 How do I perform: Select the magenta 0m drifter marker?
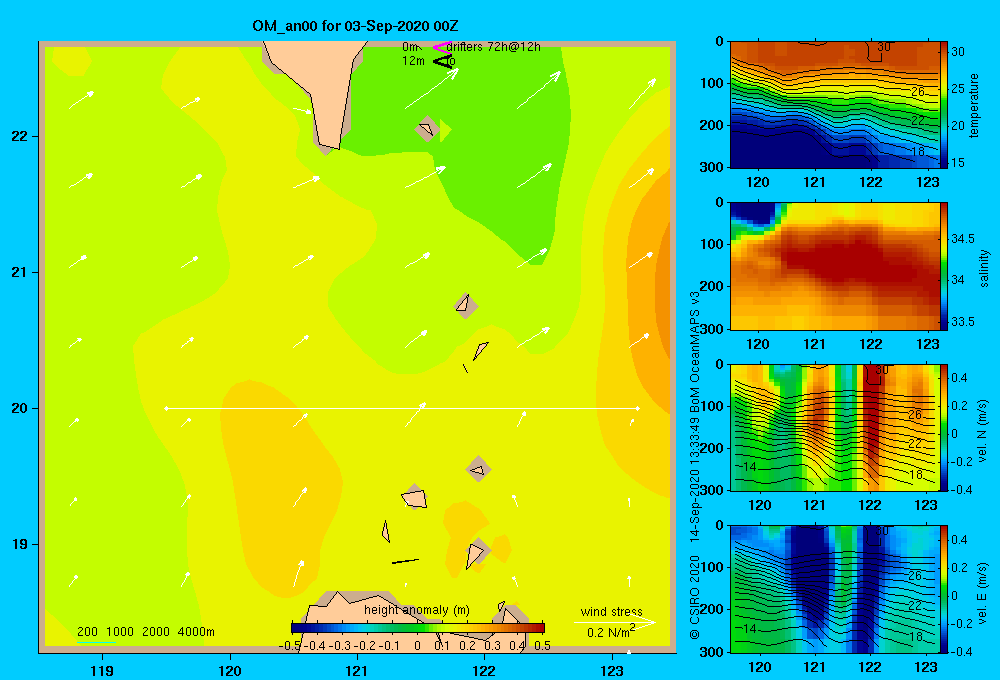tap(442, 47)
